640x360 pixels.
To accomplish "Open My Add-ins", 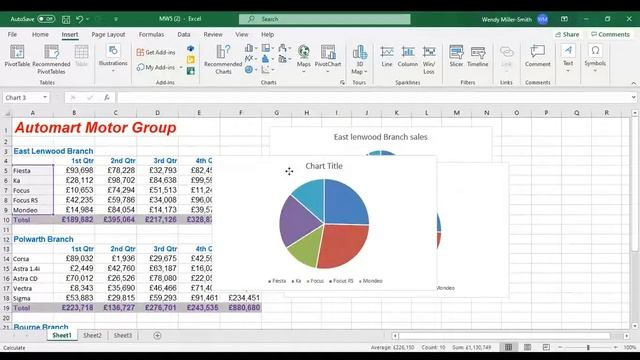I will (x=159, y=67).
